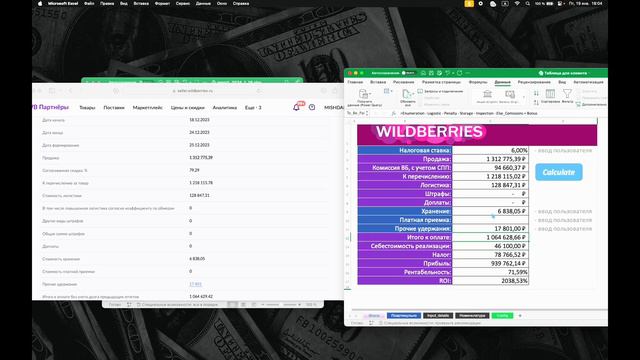
Task: Open the Name Box dropdown in Excel
Action: coord(367,113)
